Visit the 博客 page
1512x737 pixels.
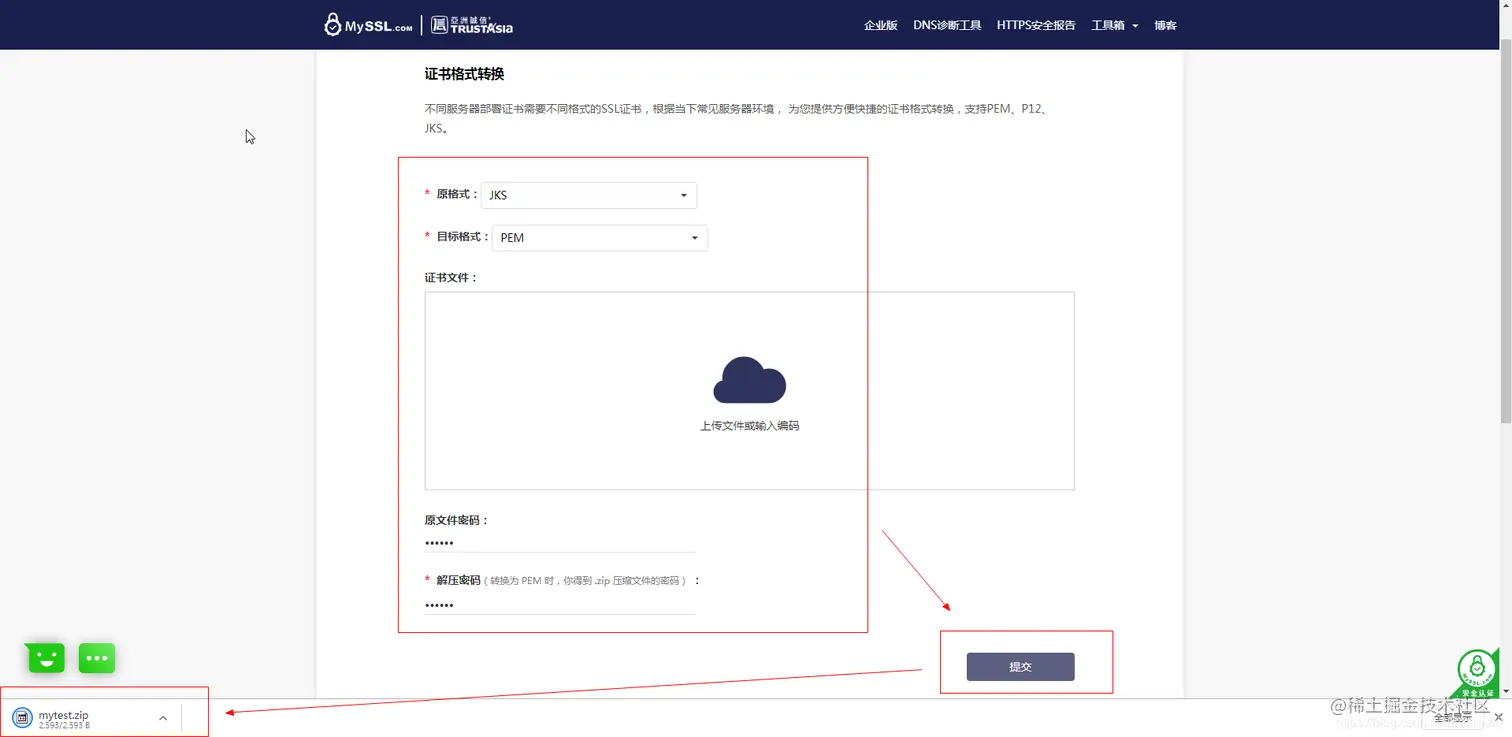pos(1165,25)
